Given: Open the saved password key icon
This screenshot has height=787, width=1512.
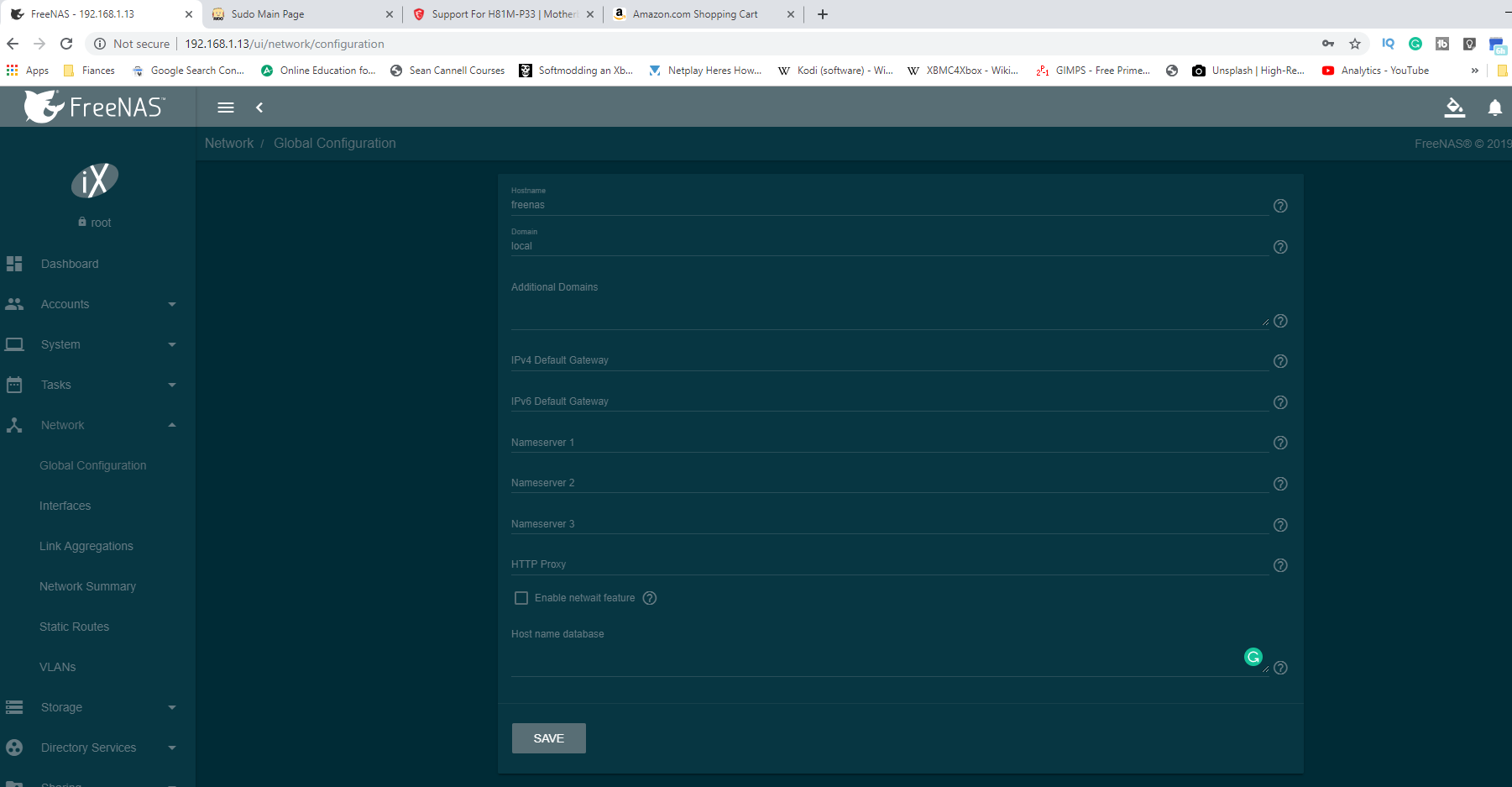Looking at the screenshot, I should click(x=1328, y=44).
